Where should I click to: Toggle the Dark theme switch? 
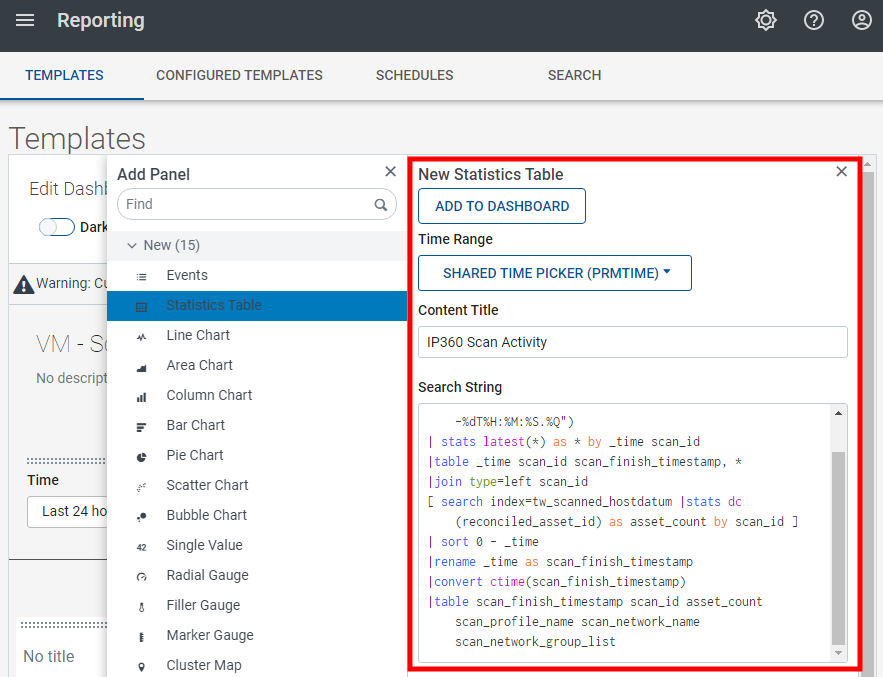[56, 227]
